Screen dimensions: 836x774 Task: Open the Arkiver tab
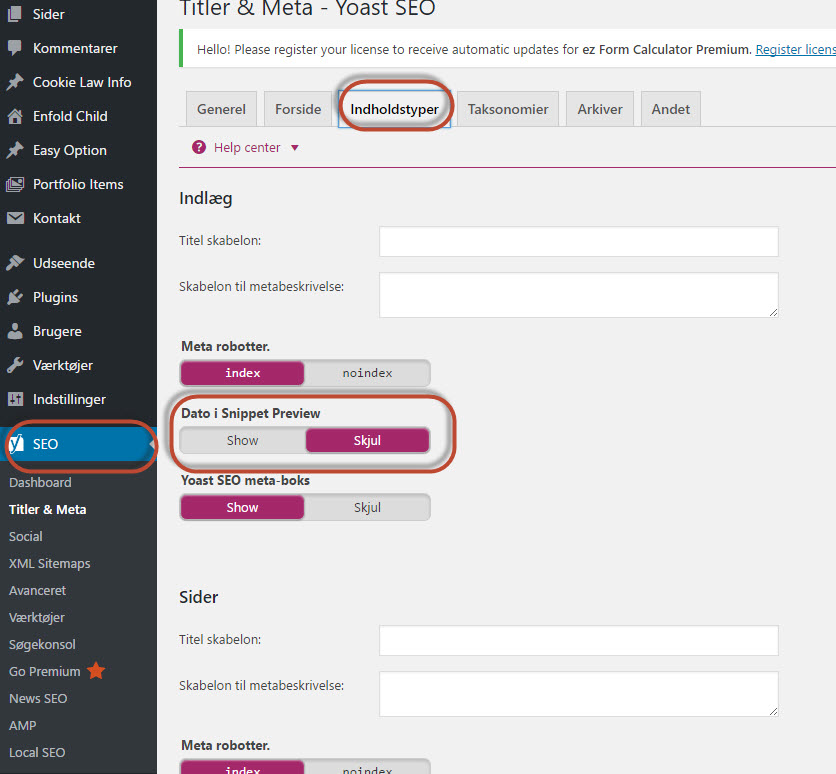(x=599, y=109)
